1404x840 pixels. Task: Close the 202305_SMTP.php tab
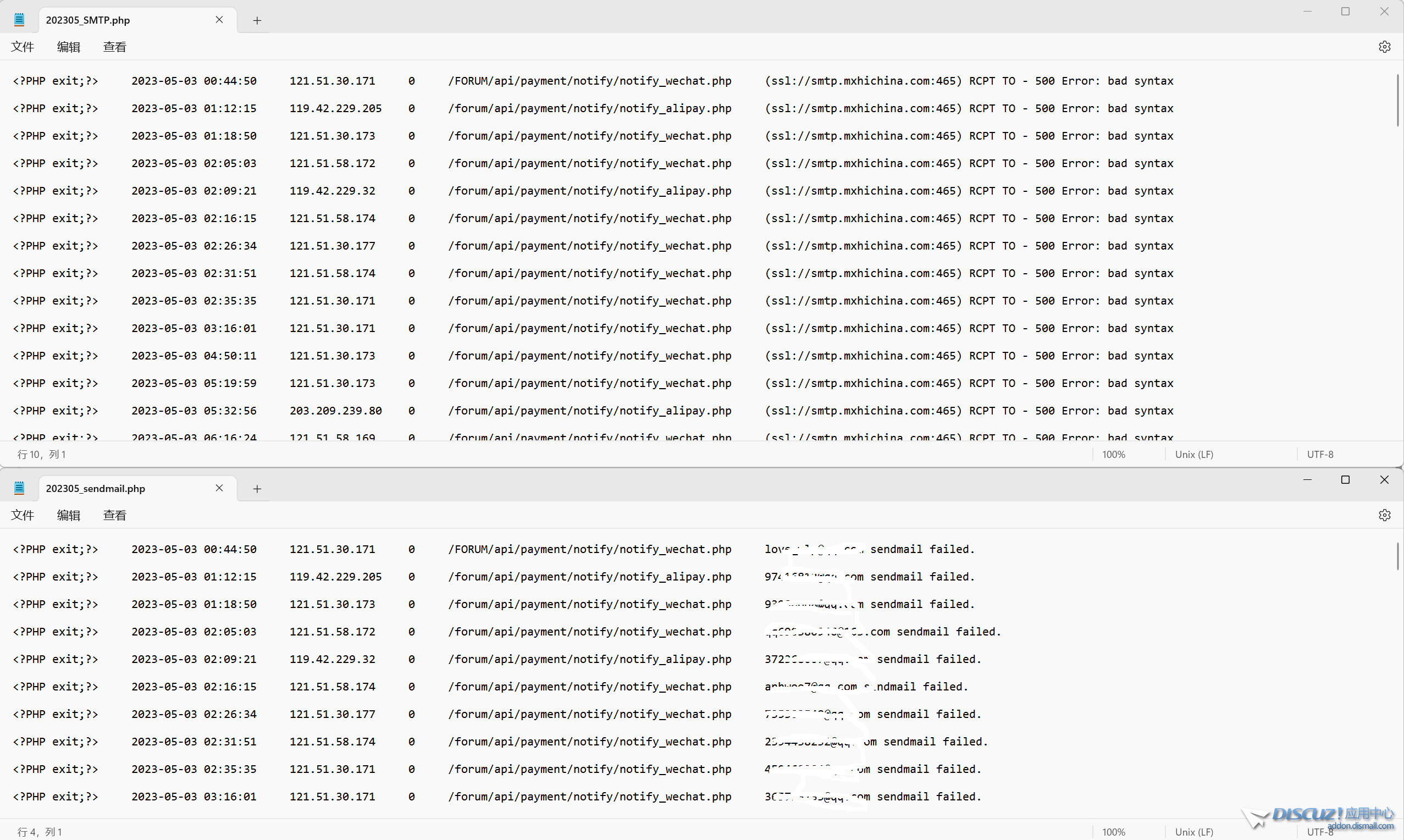(x=219, y=20)
